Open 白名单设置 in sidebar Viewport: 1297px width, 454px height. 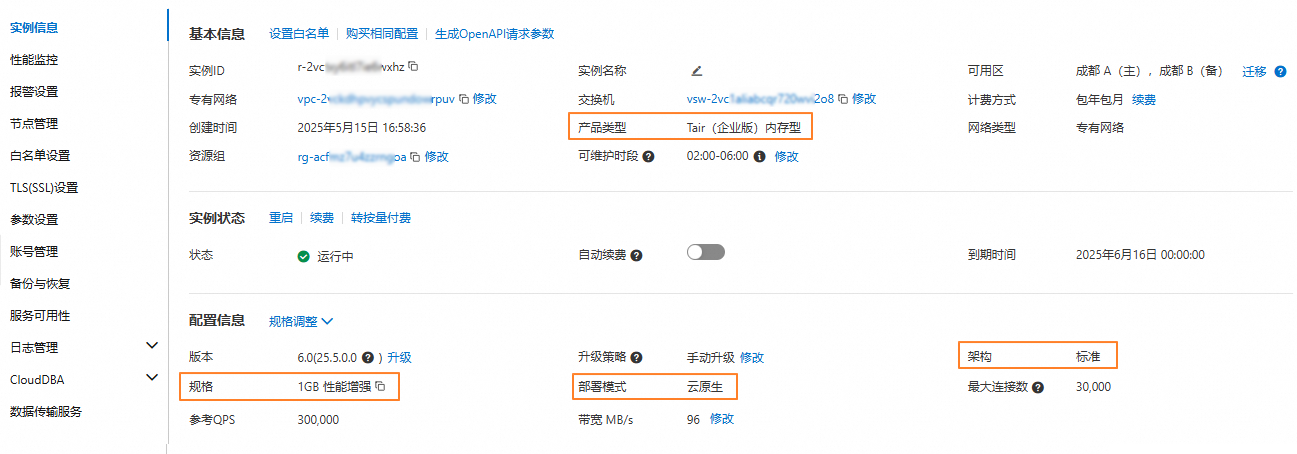pos(40,156)
